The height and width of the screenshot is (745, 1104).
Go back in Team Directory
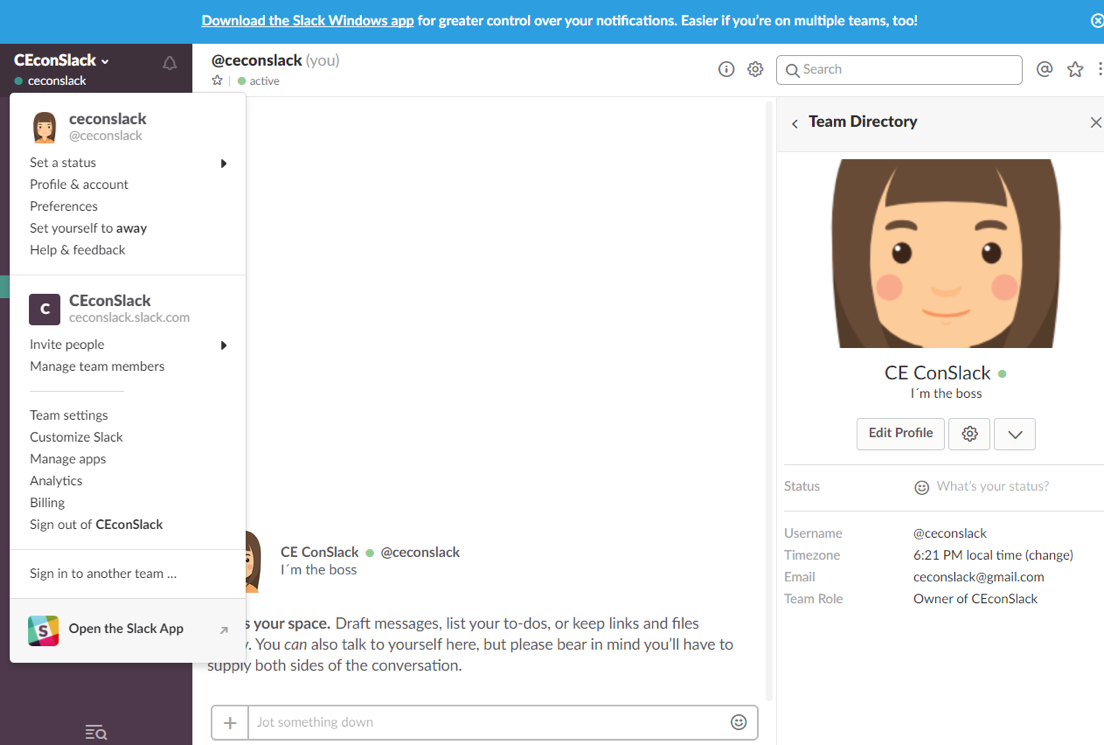pyautogui.click(x=795, y=123)
